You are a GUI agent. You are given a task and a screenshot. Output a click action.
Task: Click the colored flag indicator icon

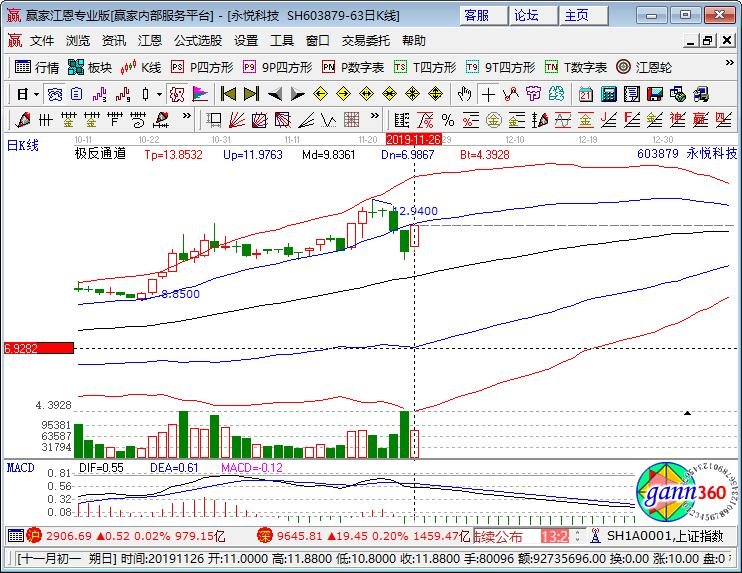tap(200, 95)
